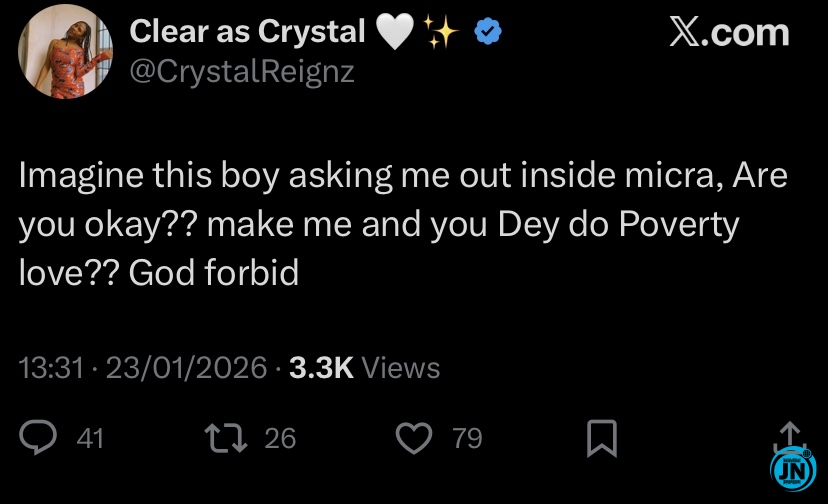Click the white heart emoji in name
The height and width of the screenshot is (504, 828).
coord(395,33)
